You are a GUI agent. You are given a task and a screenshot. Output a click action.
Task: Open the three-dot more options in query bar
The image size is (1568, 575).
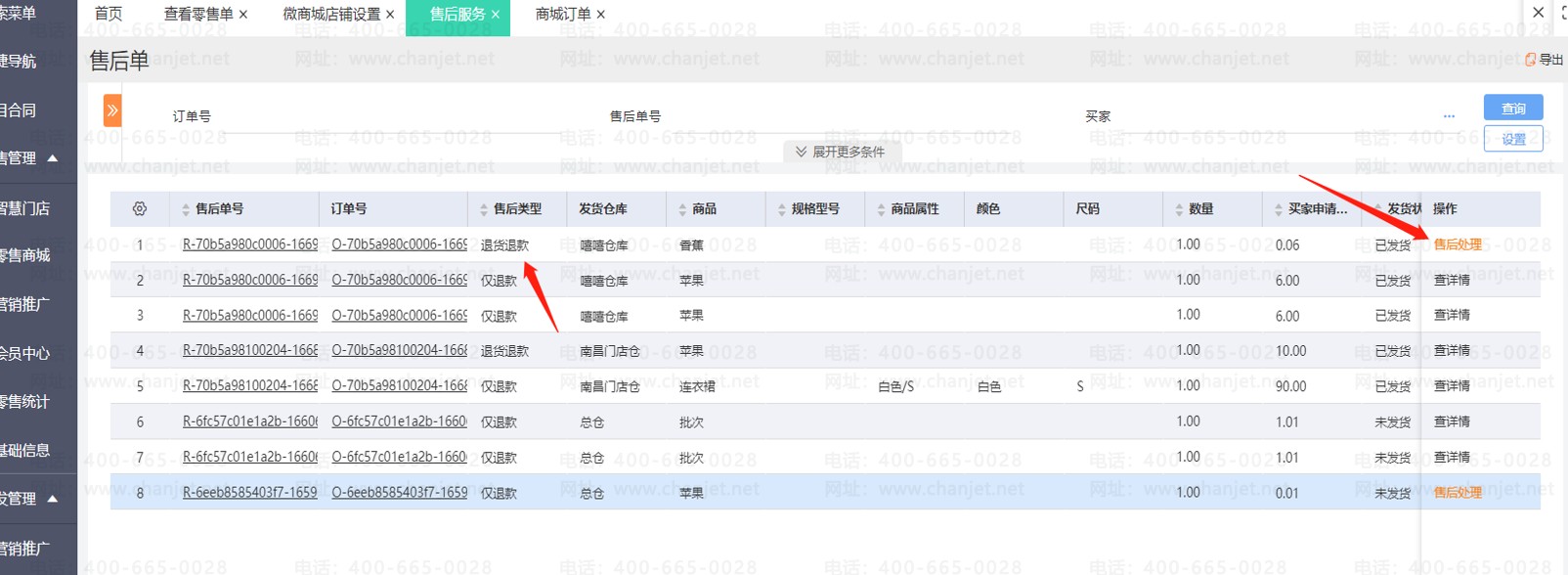[1449, 116]
